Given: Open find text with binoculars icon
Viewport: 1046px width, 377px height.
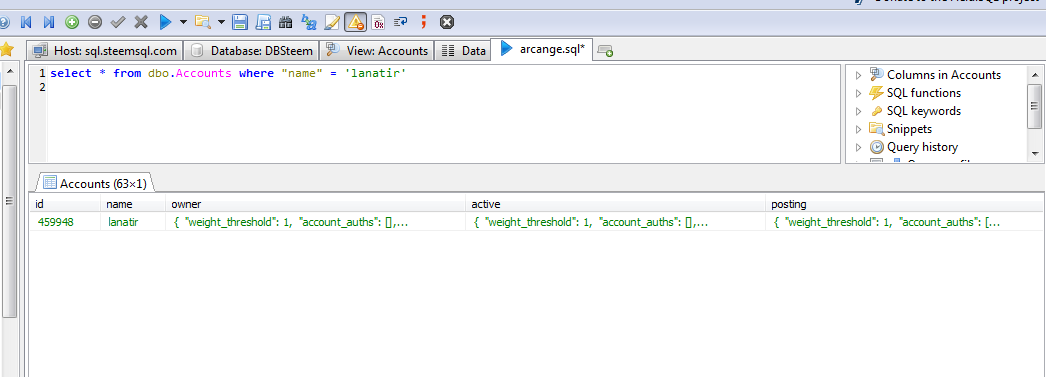Looking at the screenshot, I should (x=286, y=22).
